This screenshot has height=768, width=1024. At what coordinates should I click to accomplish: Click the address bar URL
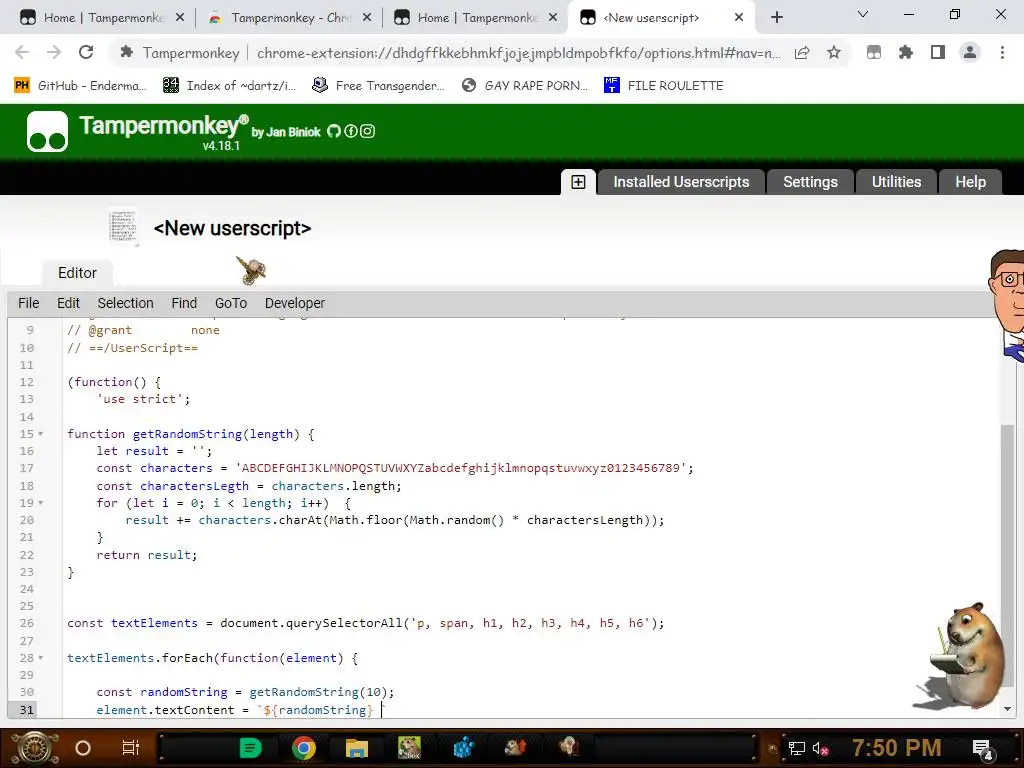(519, 53)
